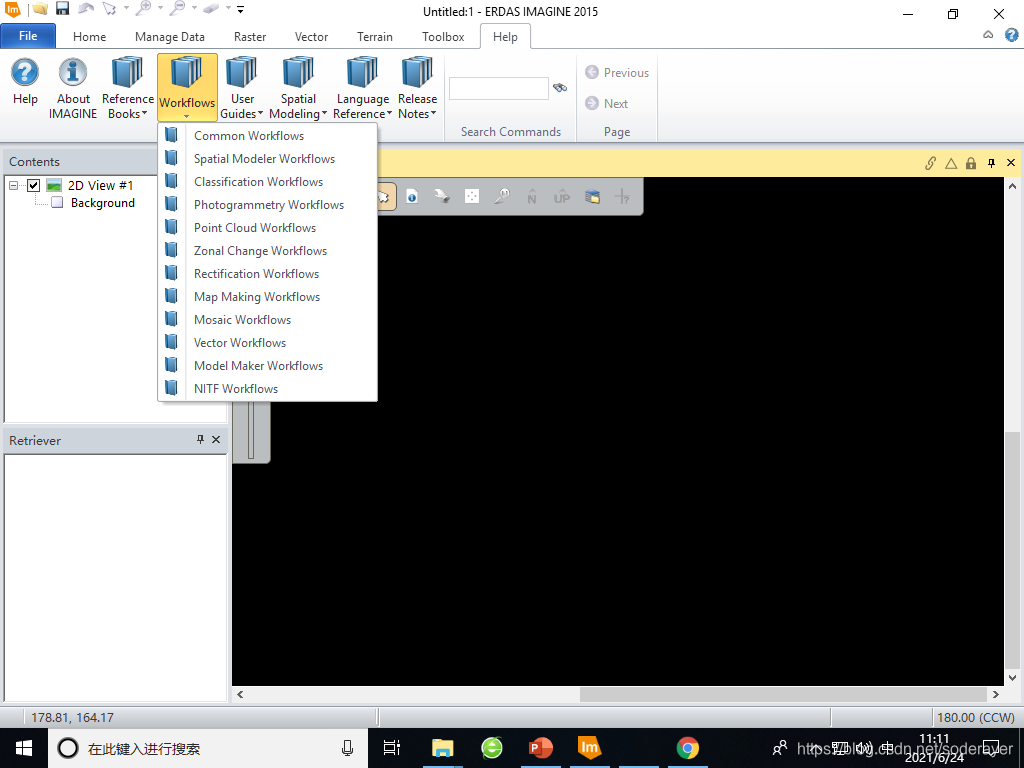
Task: Open NITF Workflows entry
Action: pyautogui.click(x=268, y=389)
